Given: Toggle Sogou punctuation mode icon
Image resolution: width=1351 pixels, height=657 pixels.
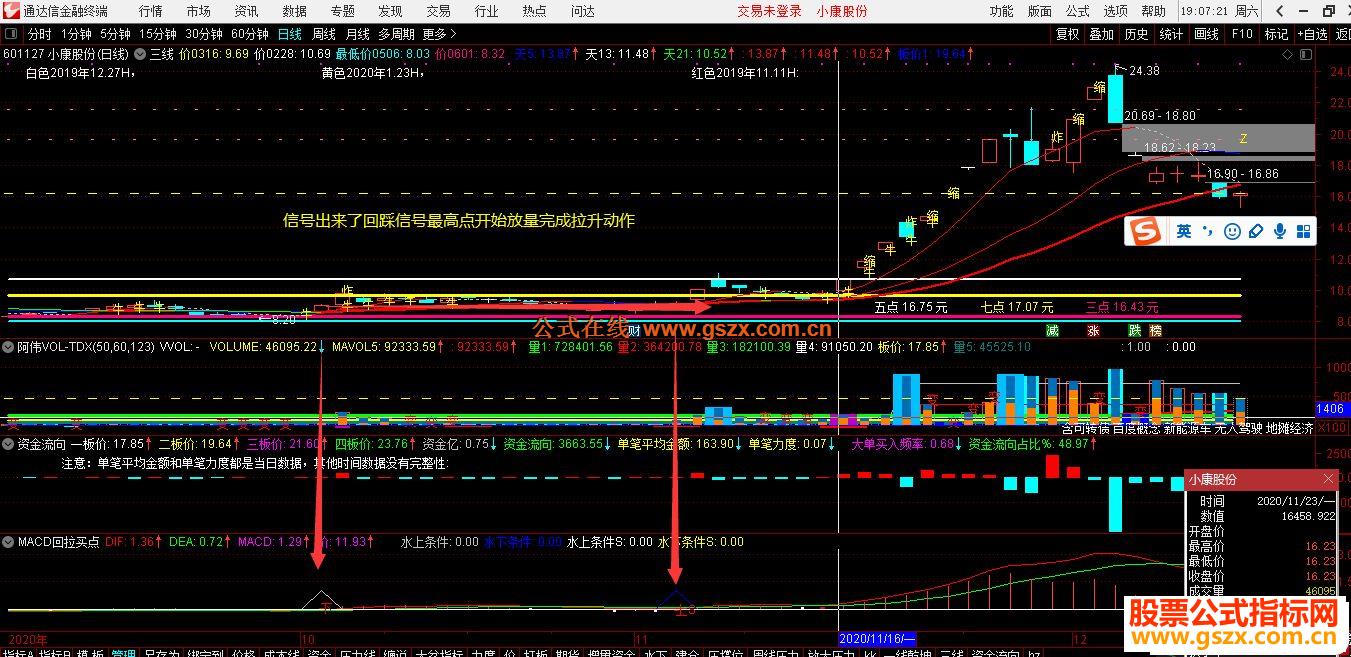Looking at the screenshot, I should (x=1207, y=232).
